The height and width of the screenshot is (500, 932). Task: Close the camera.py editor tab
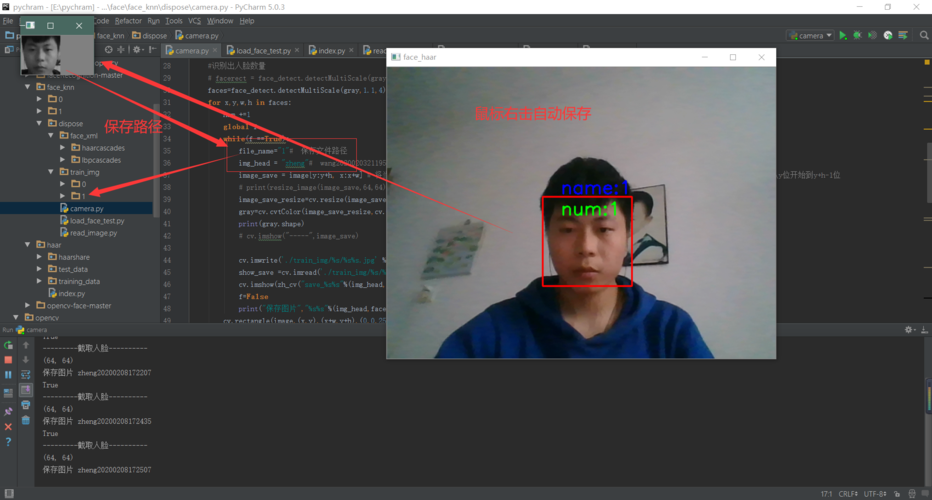click(x=215, y=51)
